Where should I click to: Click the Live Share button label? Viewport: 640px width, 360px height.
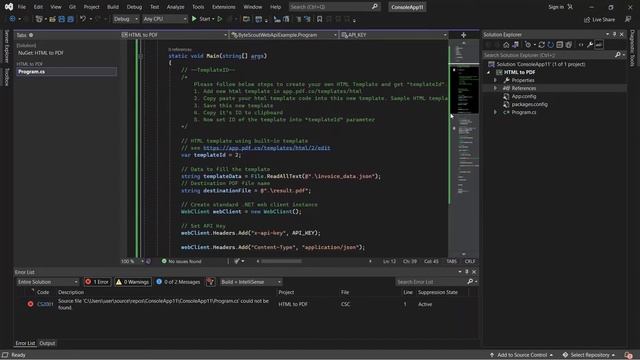(x=603, y=20)
